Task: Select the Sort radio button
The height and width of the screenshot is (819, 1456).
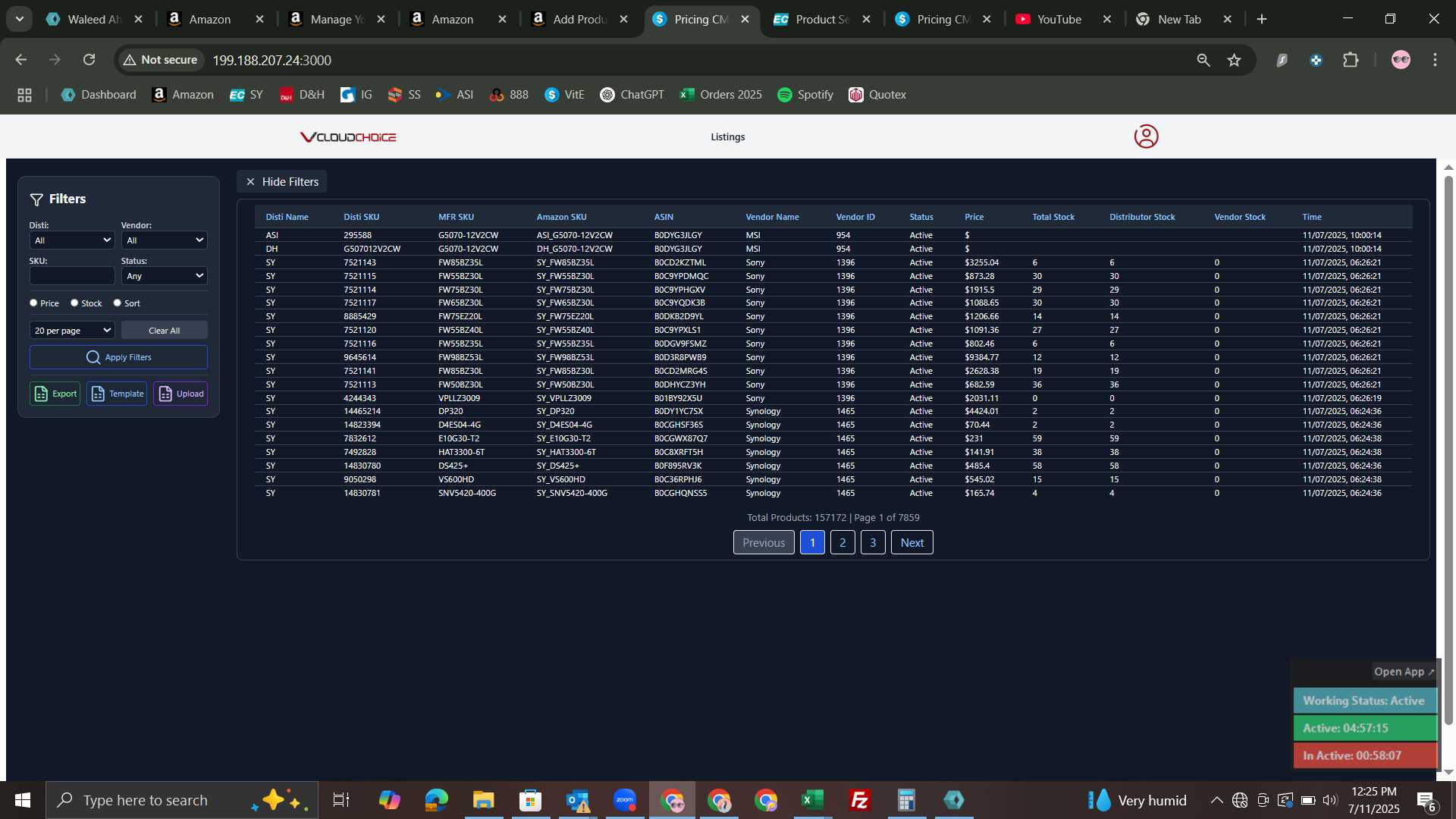Action: pyautogui.click(x=117, y=303)
